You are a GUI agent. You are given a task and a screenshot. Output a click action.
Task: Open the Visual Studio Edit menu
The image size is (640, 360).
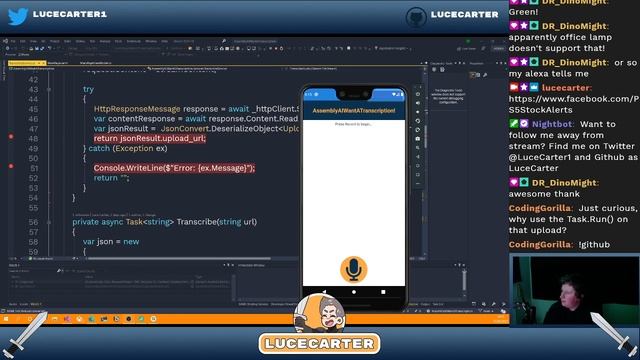22,41
